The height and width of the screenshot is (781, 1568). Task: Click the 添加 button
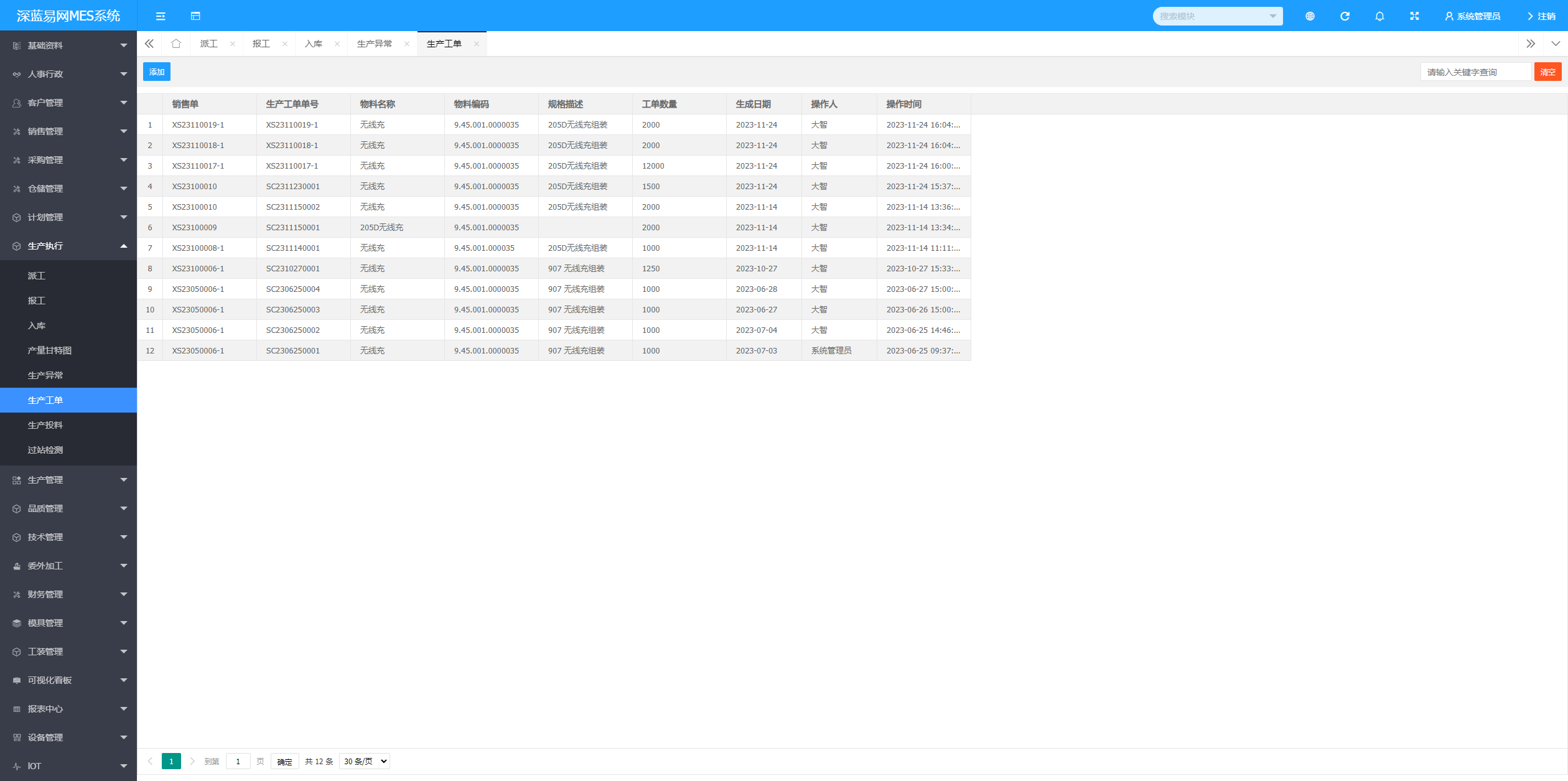point(157,72)
